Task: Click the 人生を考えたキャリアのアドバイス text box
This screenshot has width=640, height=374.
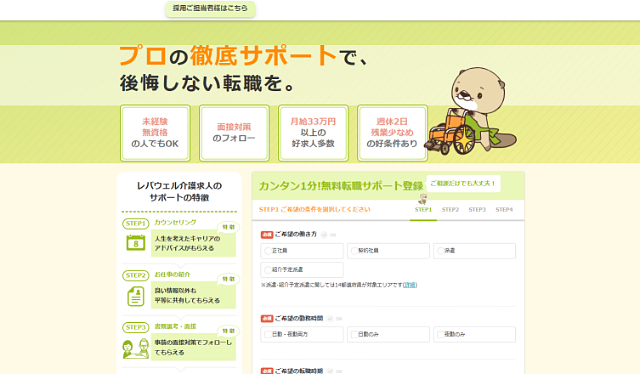Action: pyautogui.click(x=193, y=243)
